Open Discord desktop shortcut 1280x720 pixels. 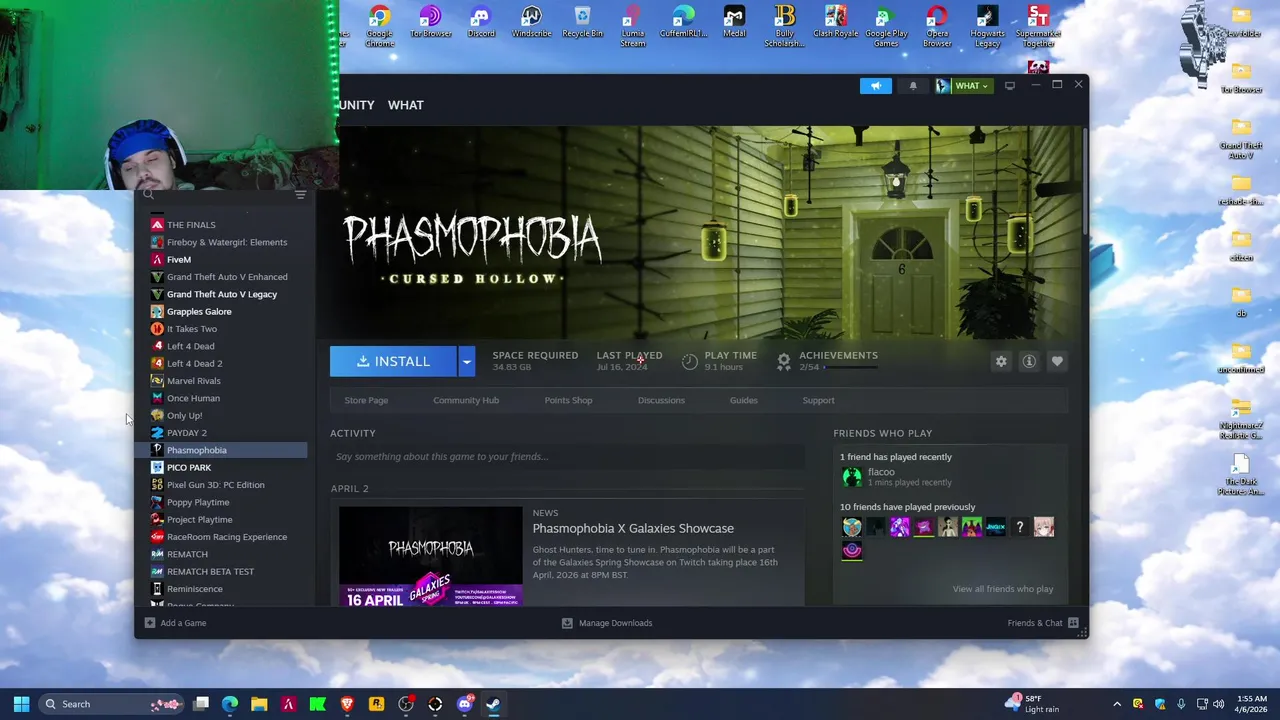481,22
